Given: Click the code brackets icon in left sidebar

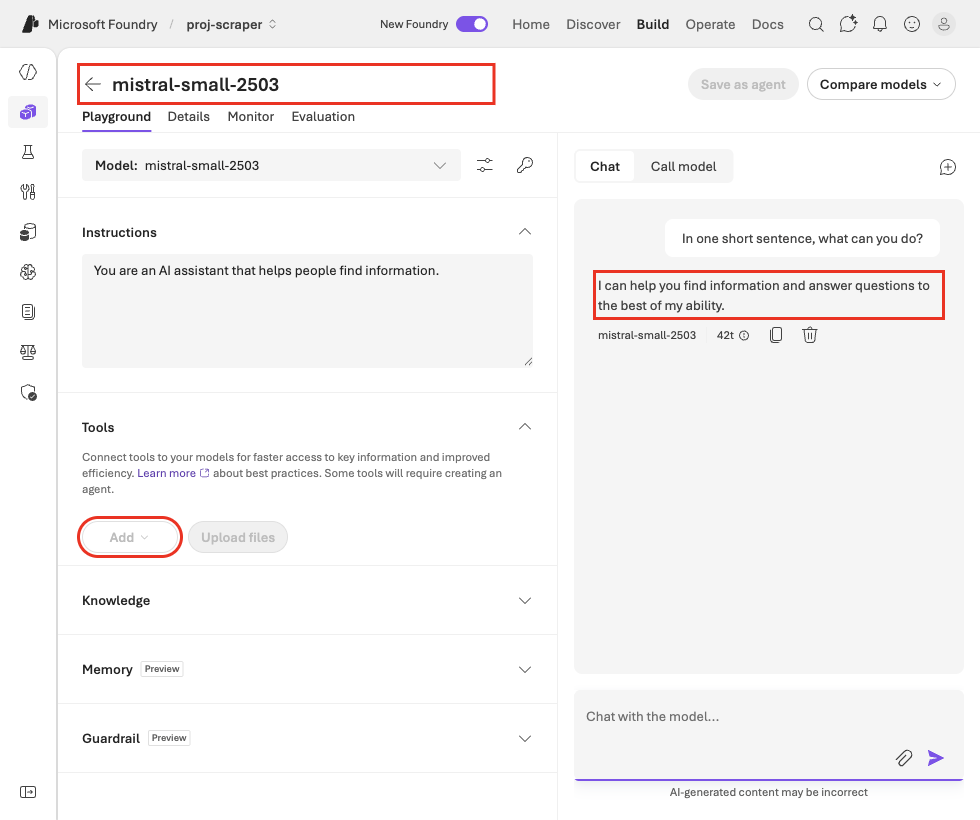Looking at the screenshot, I should click(28, 72).
